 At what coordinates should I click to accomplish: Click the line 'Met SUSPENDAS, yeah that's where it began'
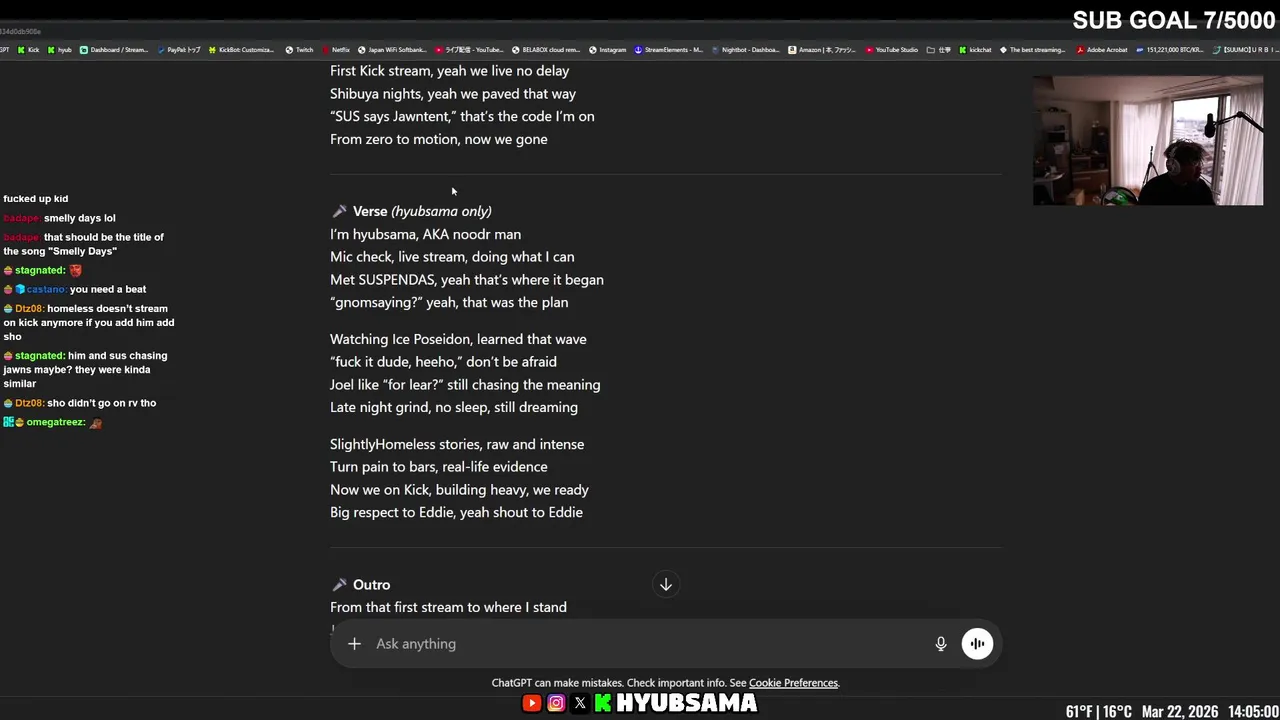pos(467,280)
